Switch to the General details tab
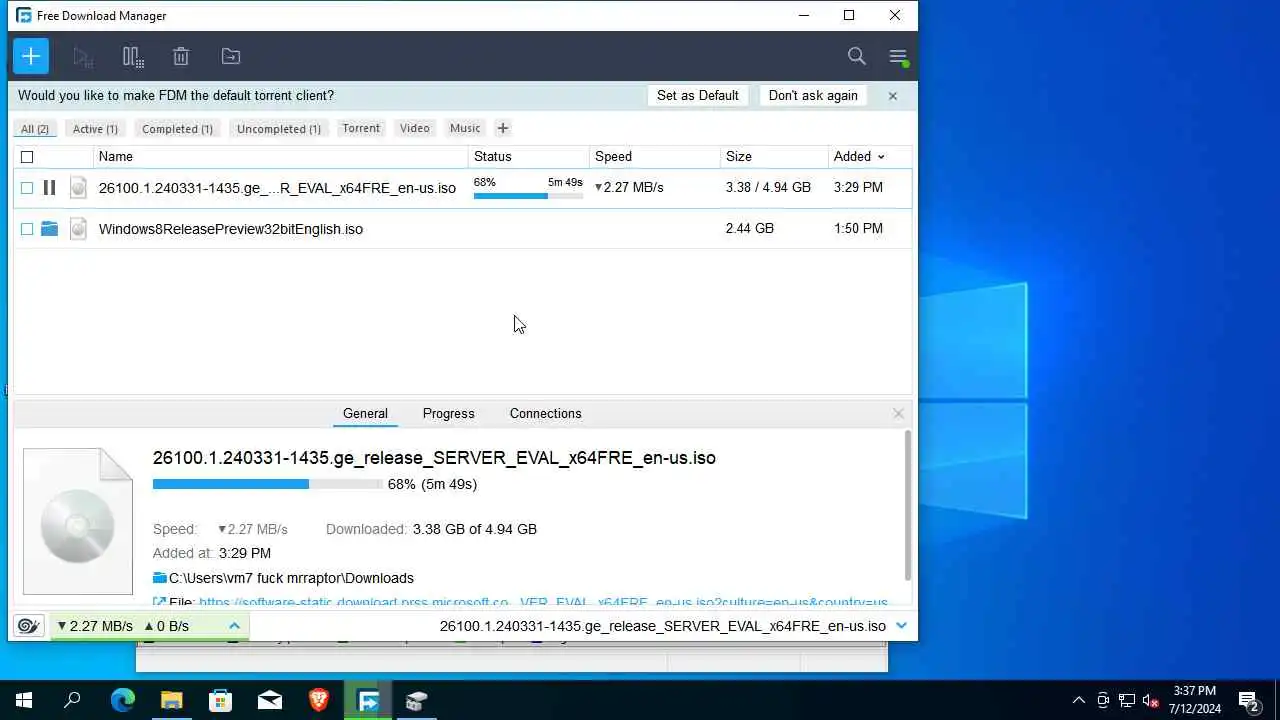 (365, 413)
